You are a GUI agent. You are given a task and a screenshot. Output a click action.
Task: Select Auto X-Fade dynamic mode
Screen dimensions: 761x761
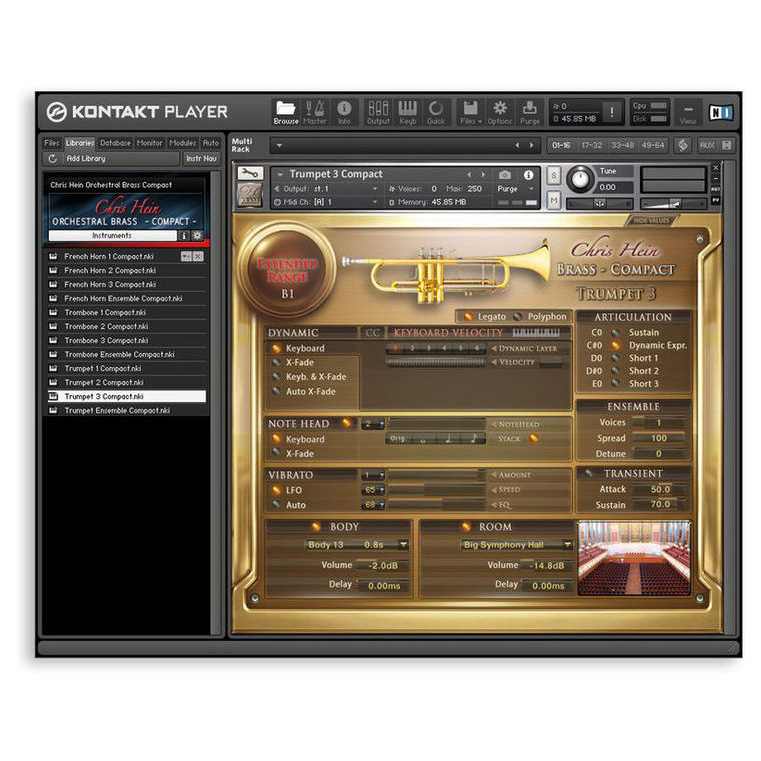(x=276, y=391)
